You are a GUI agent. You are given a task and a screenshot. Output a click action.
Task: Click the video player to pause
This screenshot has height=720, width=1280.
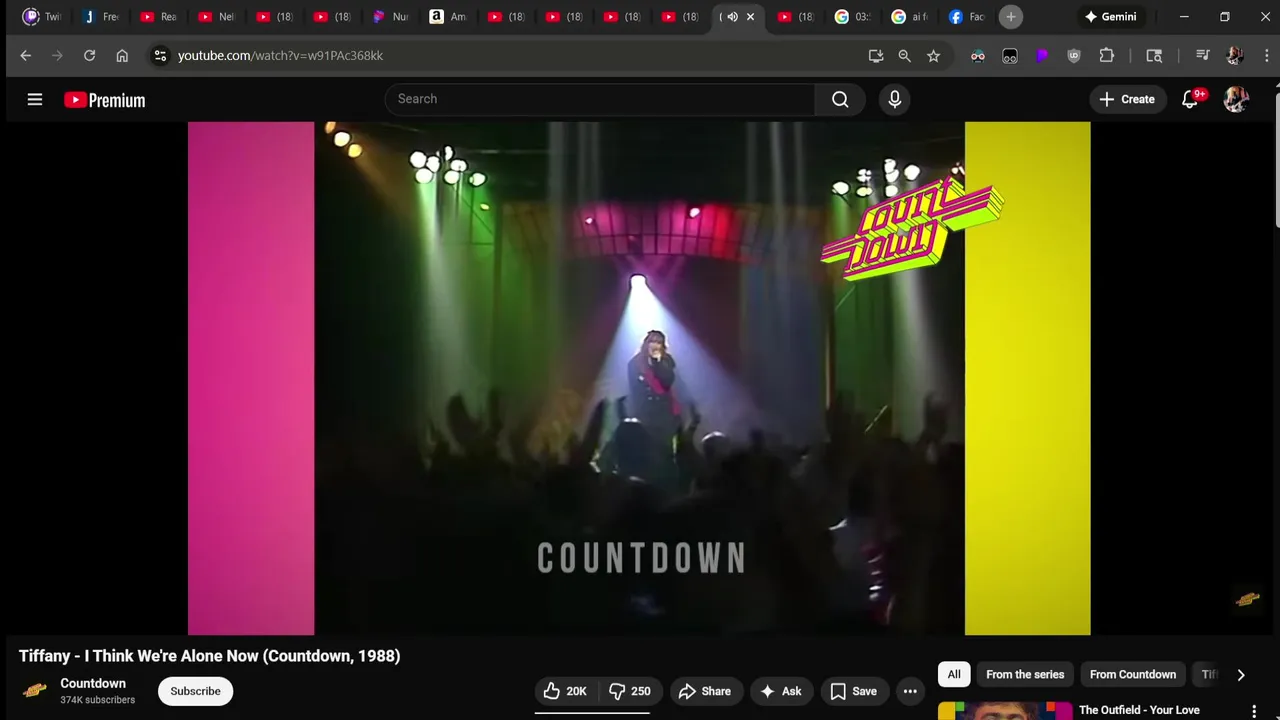point(639,378)
